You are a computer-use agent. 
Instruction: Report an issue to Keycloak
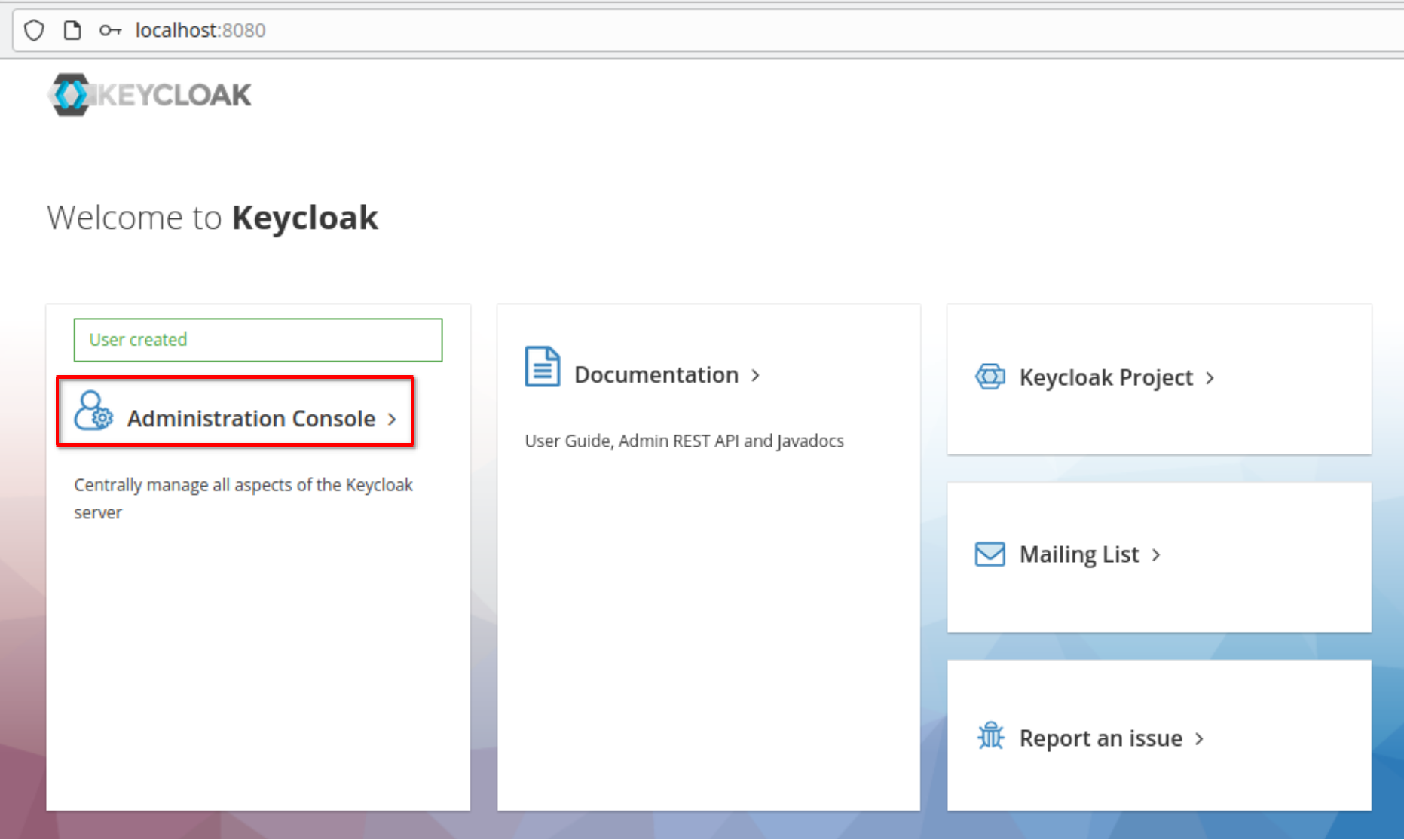click(1100, 738)
